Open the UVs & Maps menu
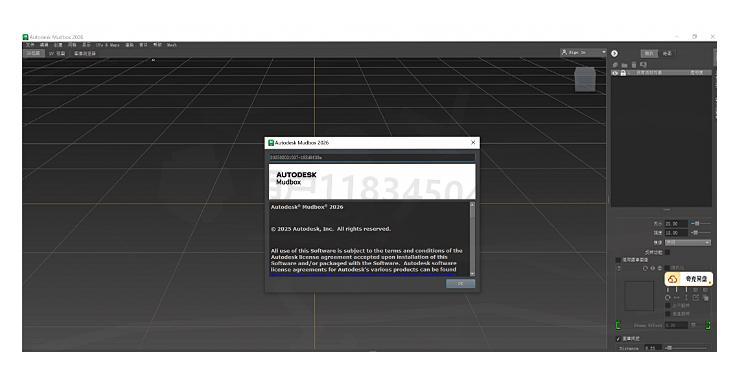 tap(108, 45)
